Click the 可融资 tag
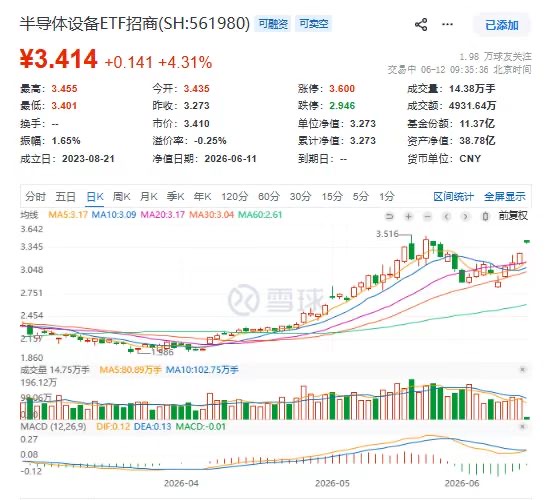The width and height of the screenshot is (555, 500). [273, 24]
